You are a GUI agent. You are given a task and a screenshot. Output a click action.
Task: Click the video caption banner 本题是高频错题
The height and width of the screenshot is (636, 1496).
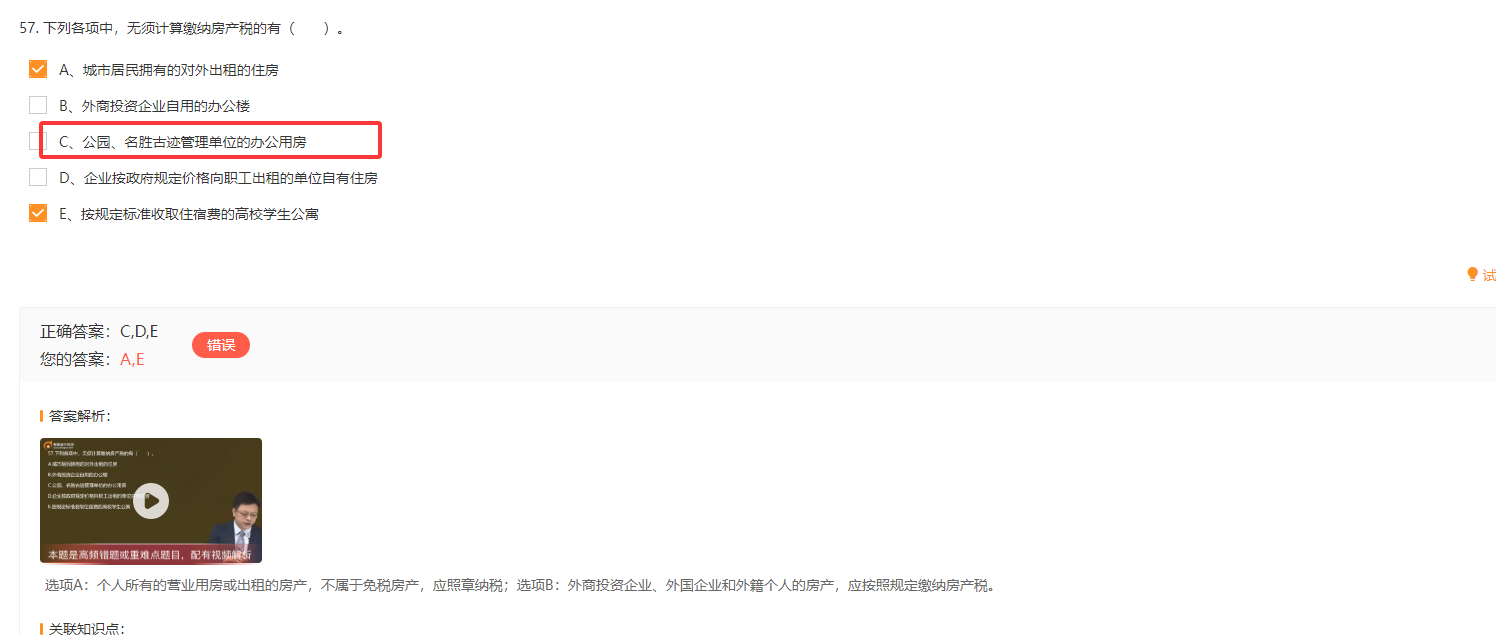(x=151, y=553)
